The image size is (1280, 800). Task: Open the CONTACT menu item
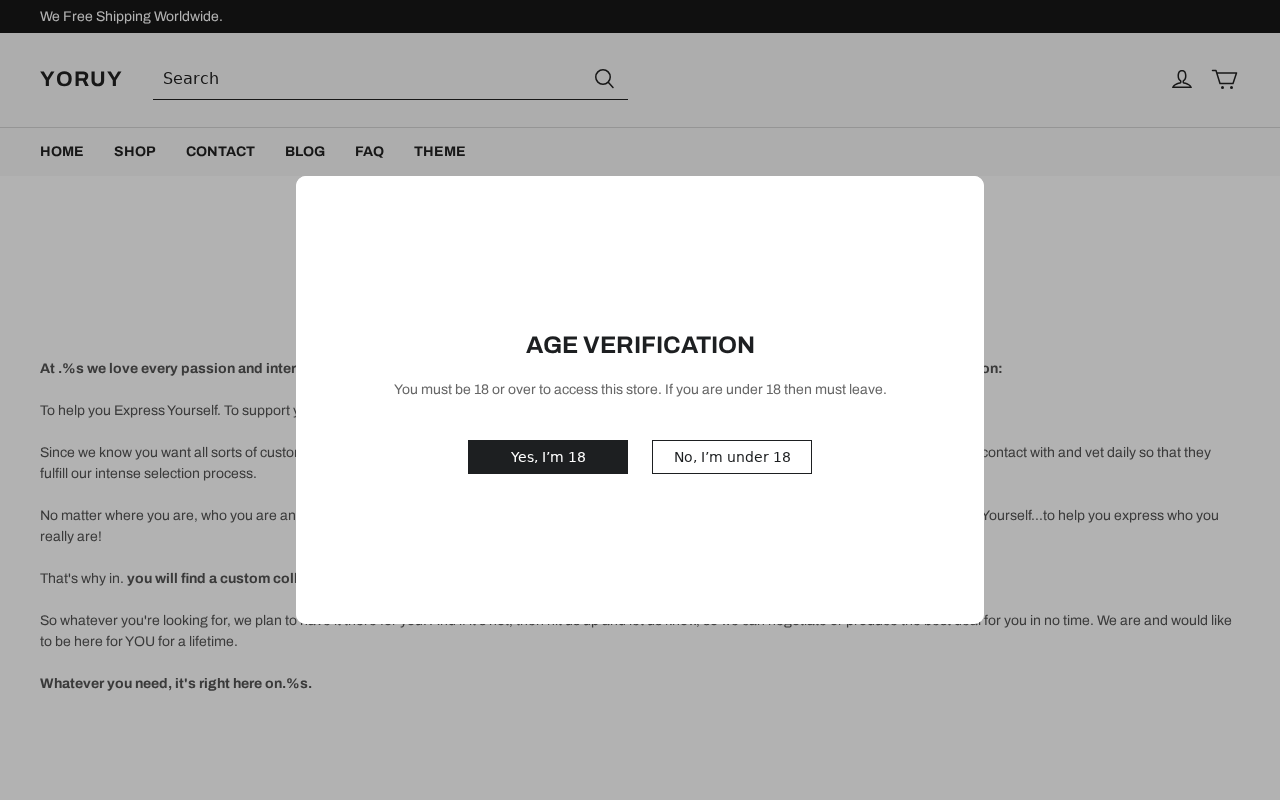(x=220, y=152)
